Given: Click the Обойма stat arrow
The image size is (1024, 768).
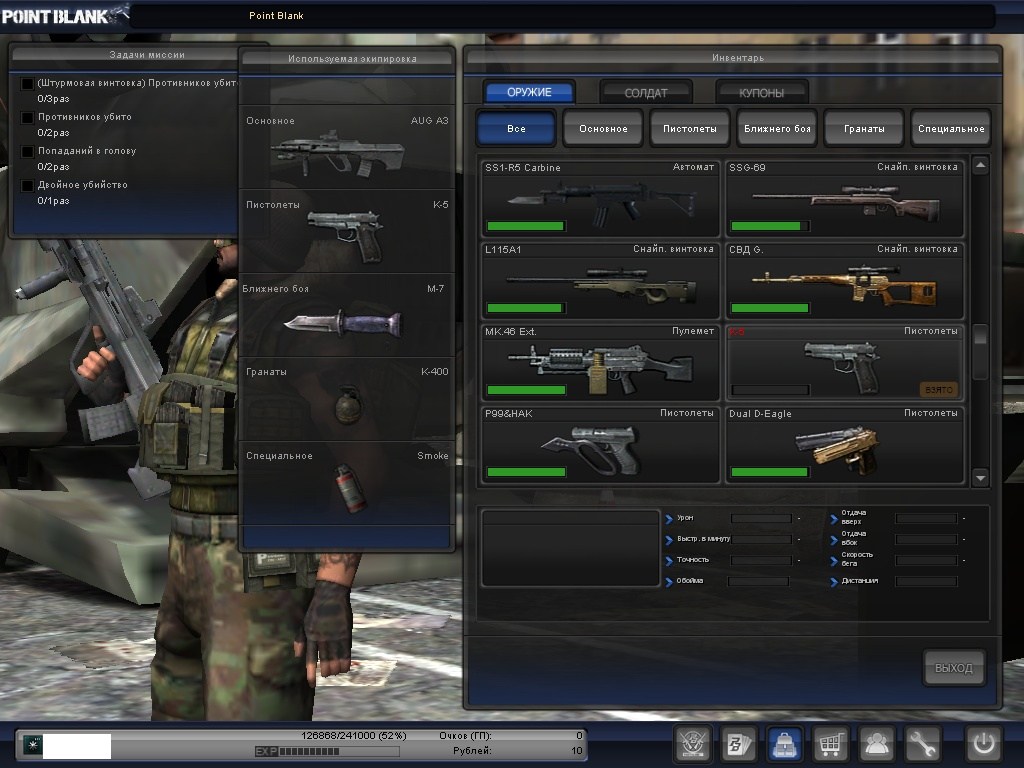Looking at the screenshot, I should coord(669,582).
